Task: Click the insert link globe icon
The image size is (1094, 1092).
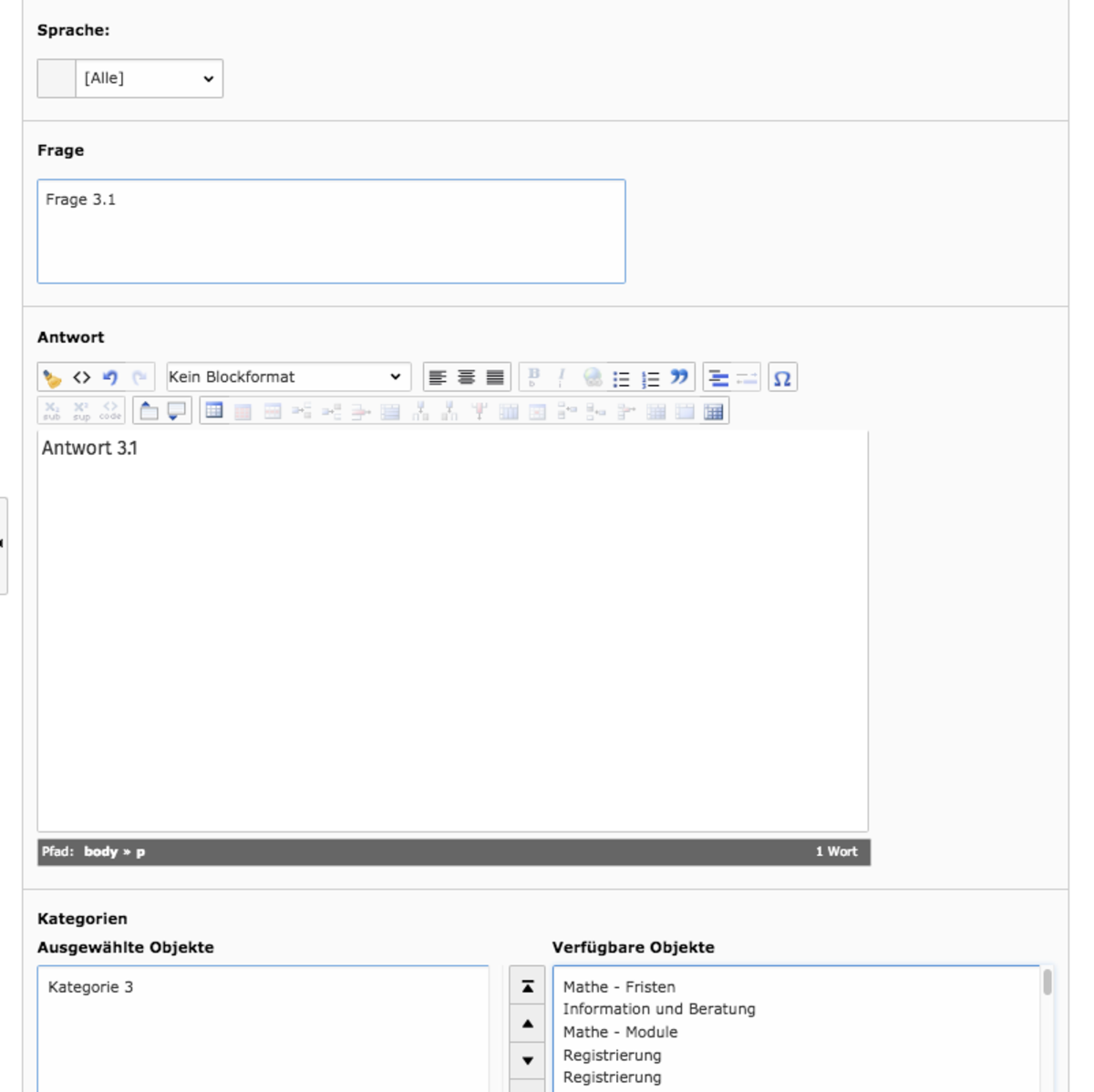Action: click(x=593, y=377)
